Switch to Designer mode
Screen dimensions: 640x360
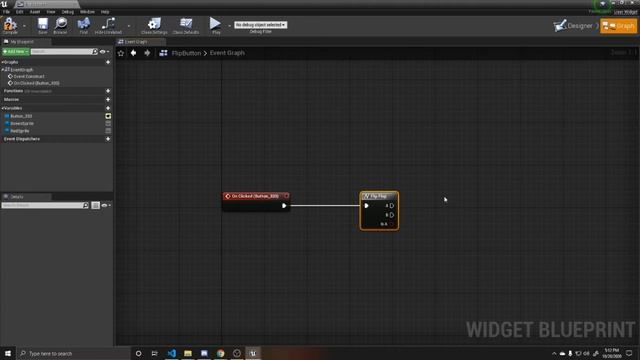573,26
